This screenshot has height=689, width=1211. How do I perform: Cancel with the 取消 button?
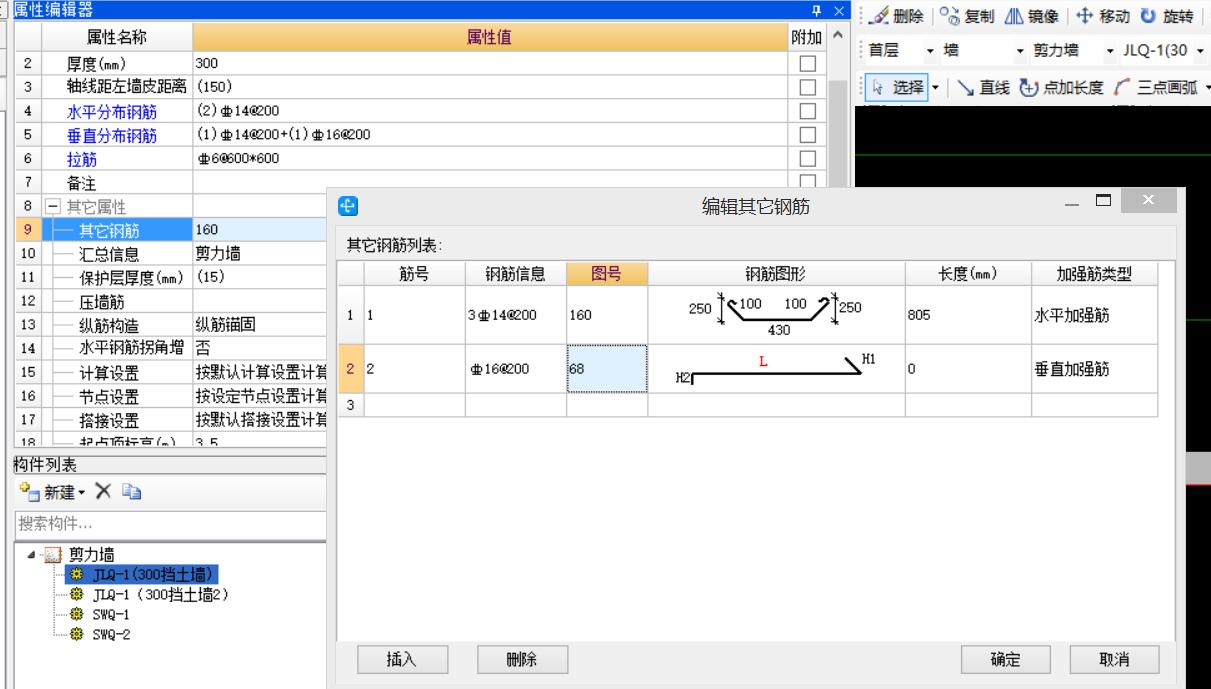click(x=1115, y=658)
